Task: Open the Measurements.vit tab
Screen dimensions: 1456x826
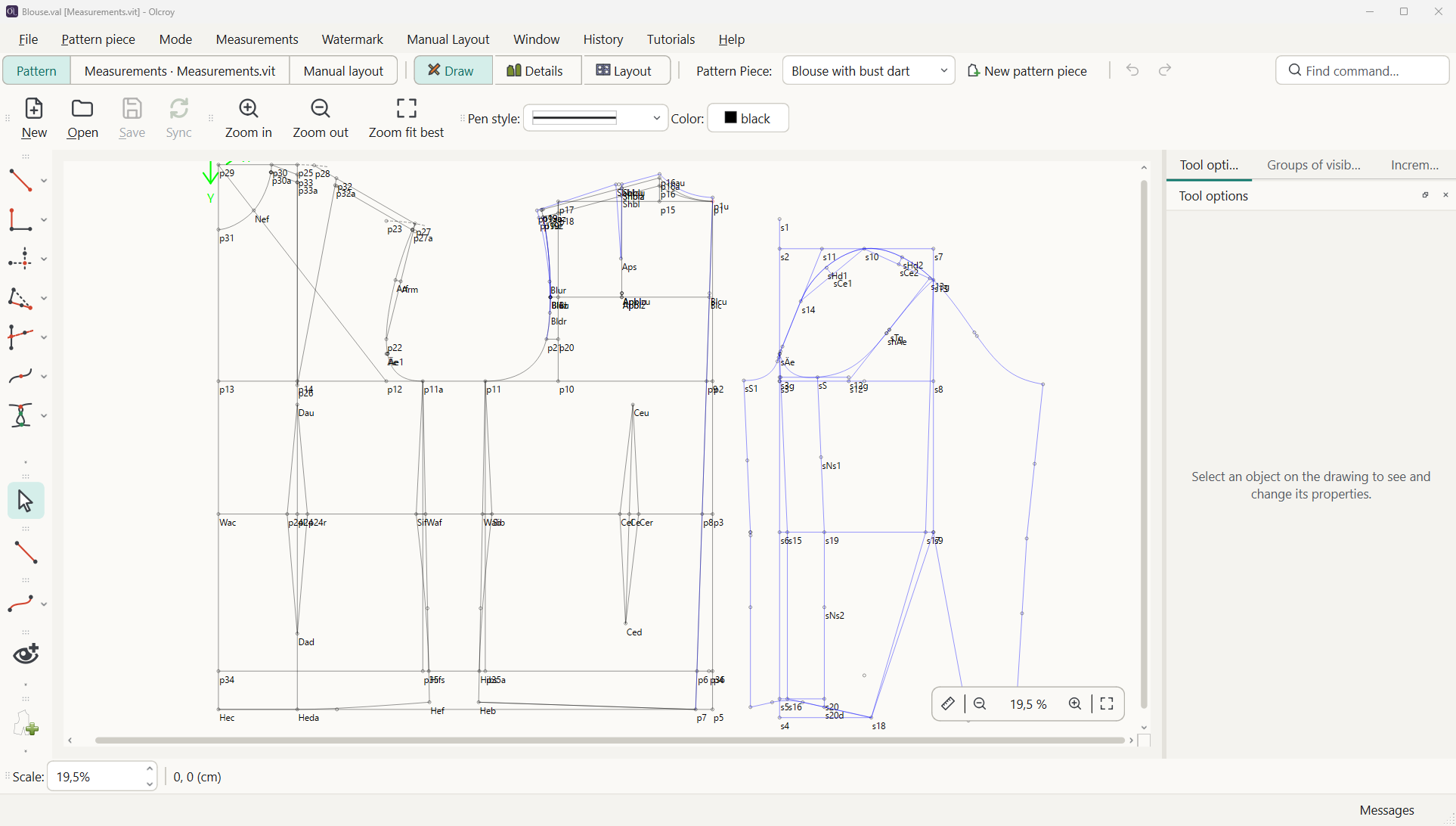Action: pos(180,70)
